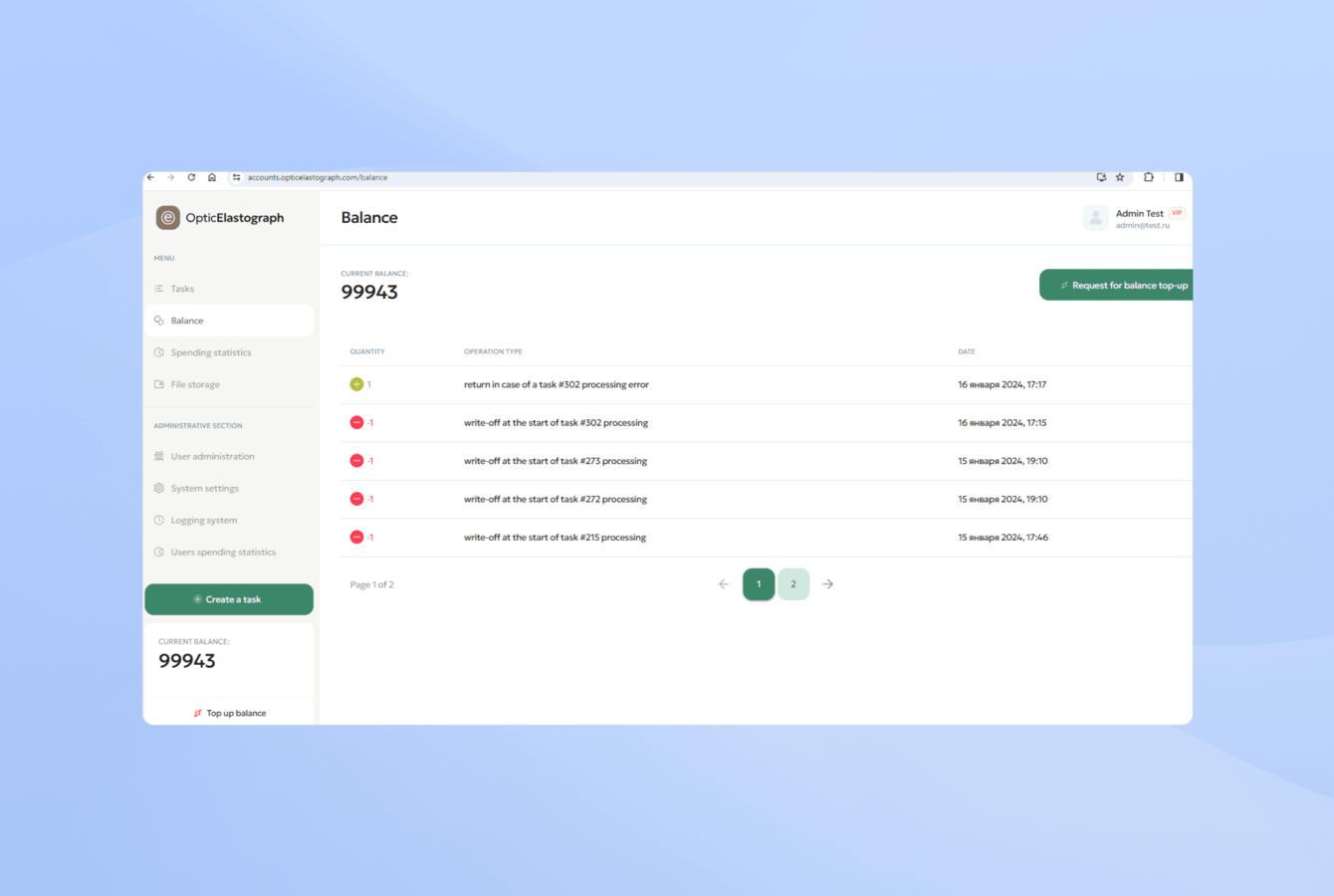Click the install app icon in address bar
This screenshot has height=896, width=1334.
1101,177
